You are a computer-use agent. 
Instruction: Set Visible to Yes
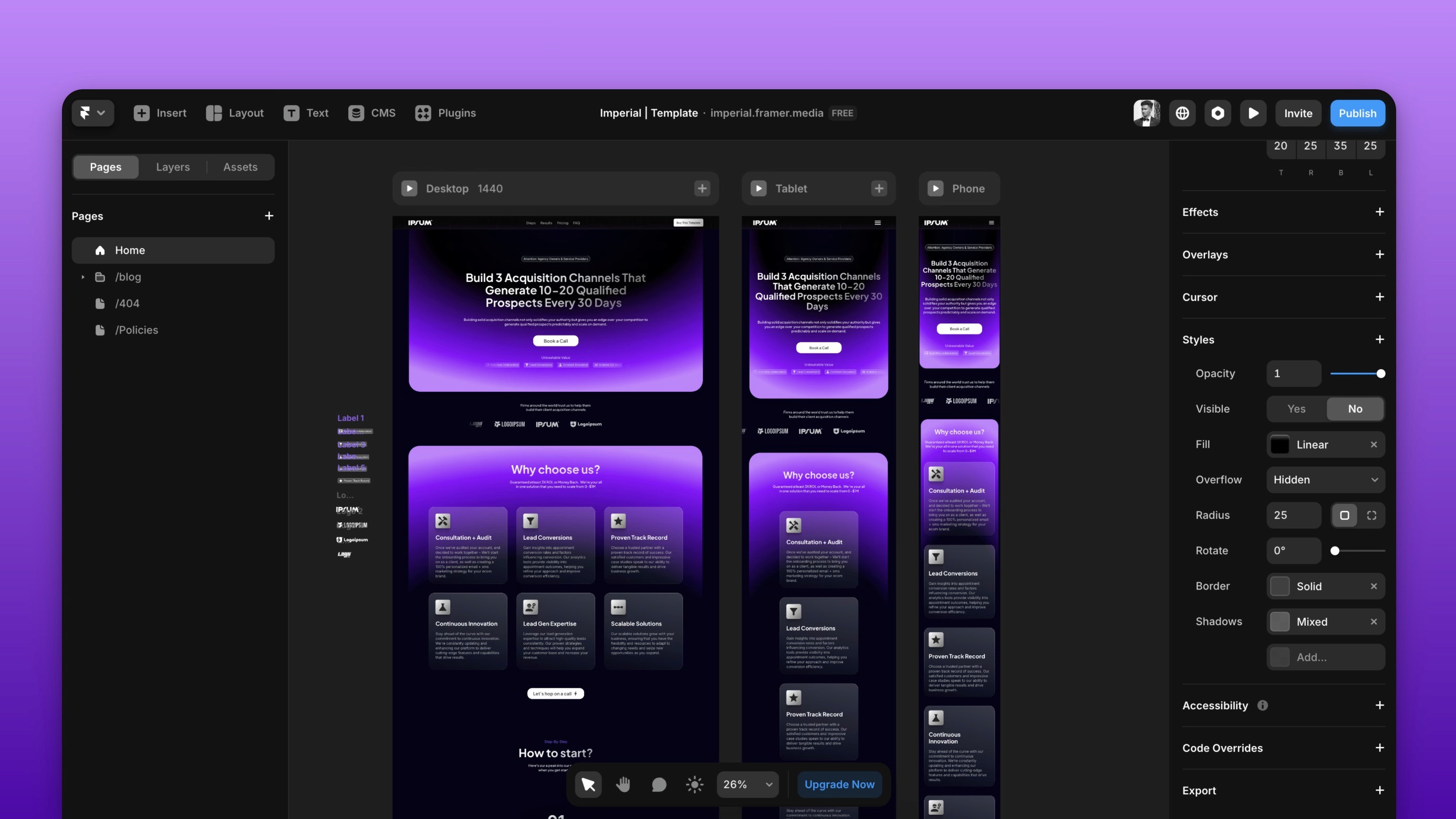tap(1296, 409)
